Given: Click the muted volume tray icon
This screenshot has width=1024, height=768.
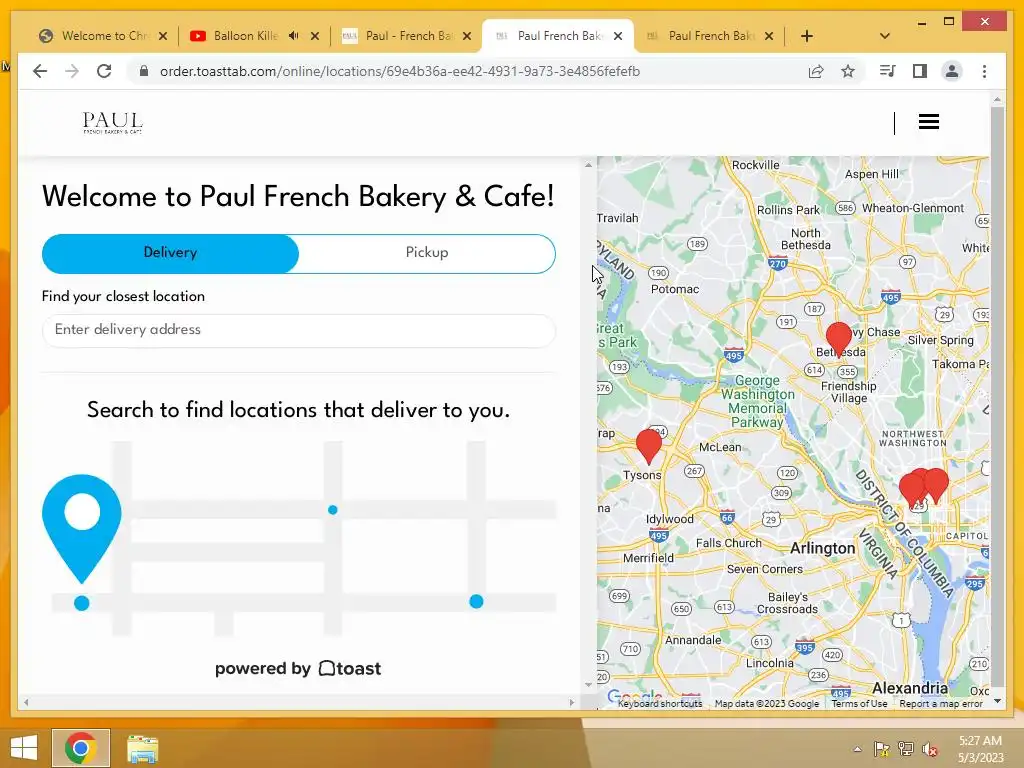Looking at the screenshot, I should click(x=930, y=749).
